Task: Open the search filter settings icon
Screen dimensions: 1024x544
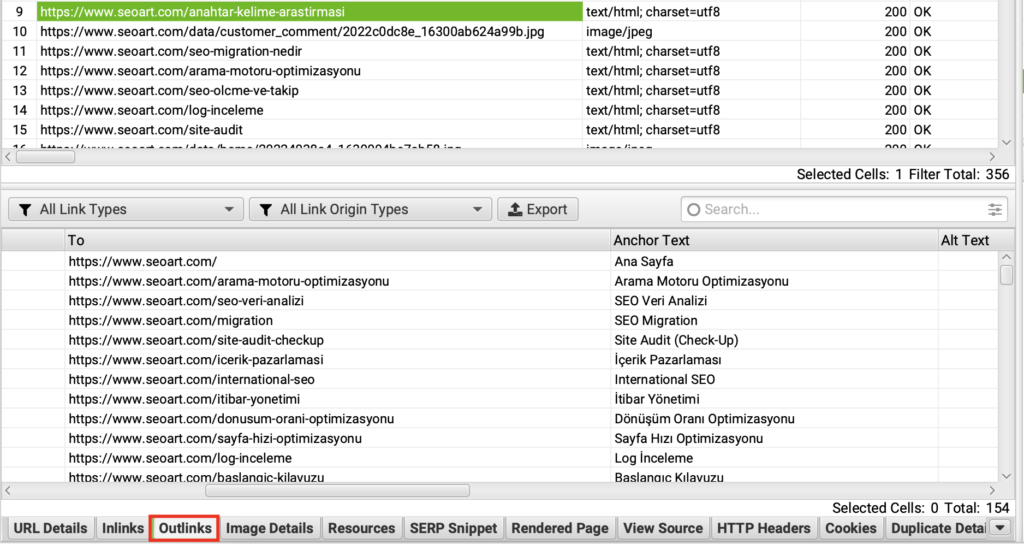Action: (x=994, y=210)
